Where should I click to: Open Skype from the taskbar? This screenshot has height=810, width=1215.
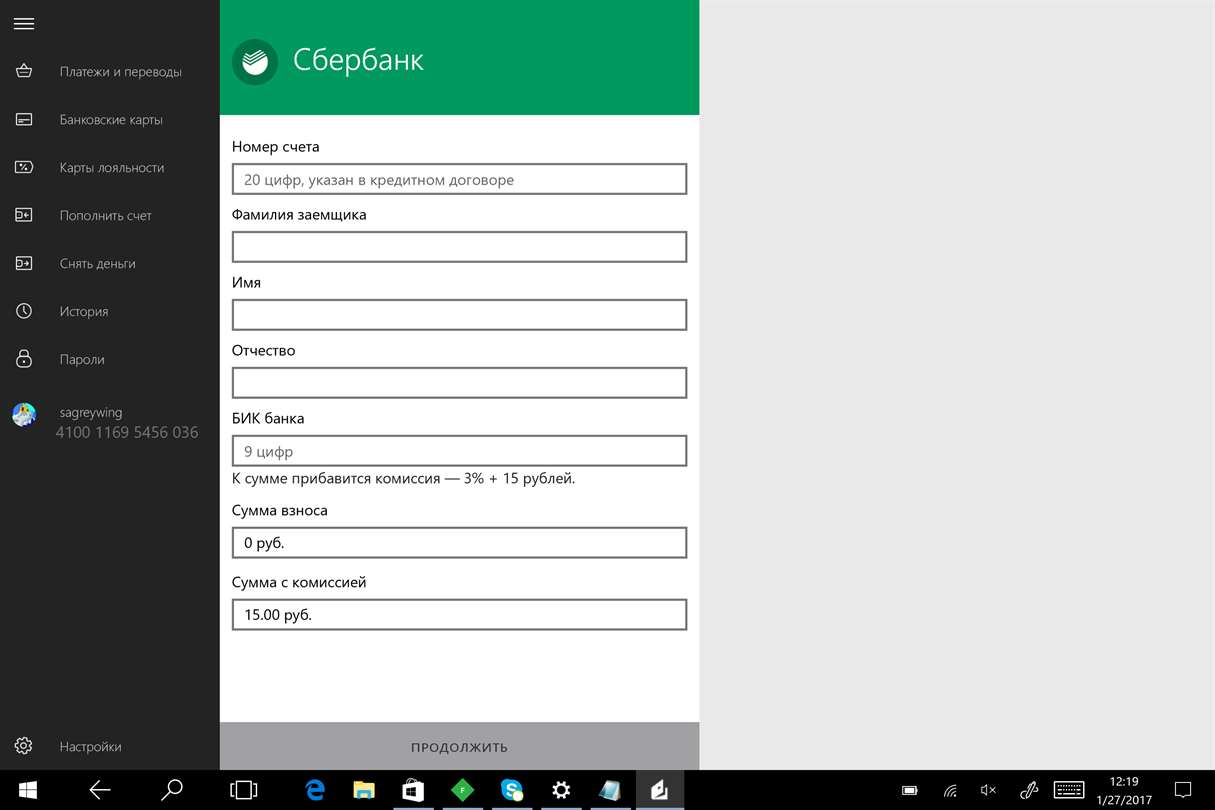point(512,791)
